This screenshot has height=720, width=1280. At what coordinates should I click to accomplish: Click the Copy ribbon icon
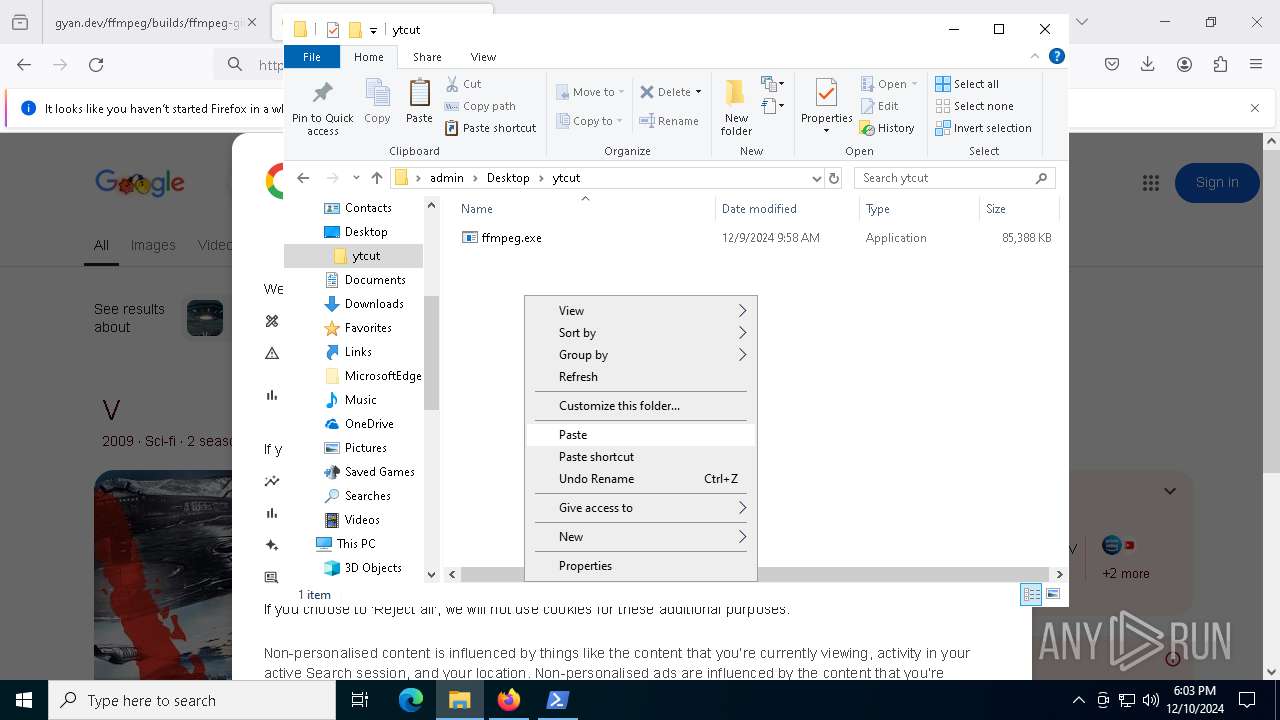(x=377, y=102)
